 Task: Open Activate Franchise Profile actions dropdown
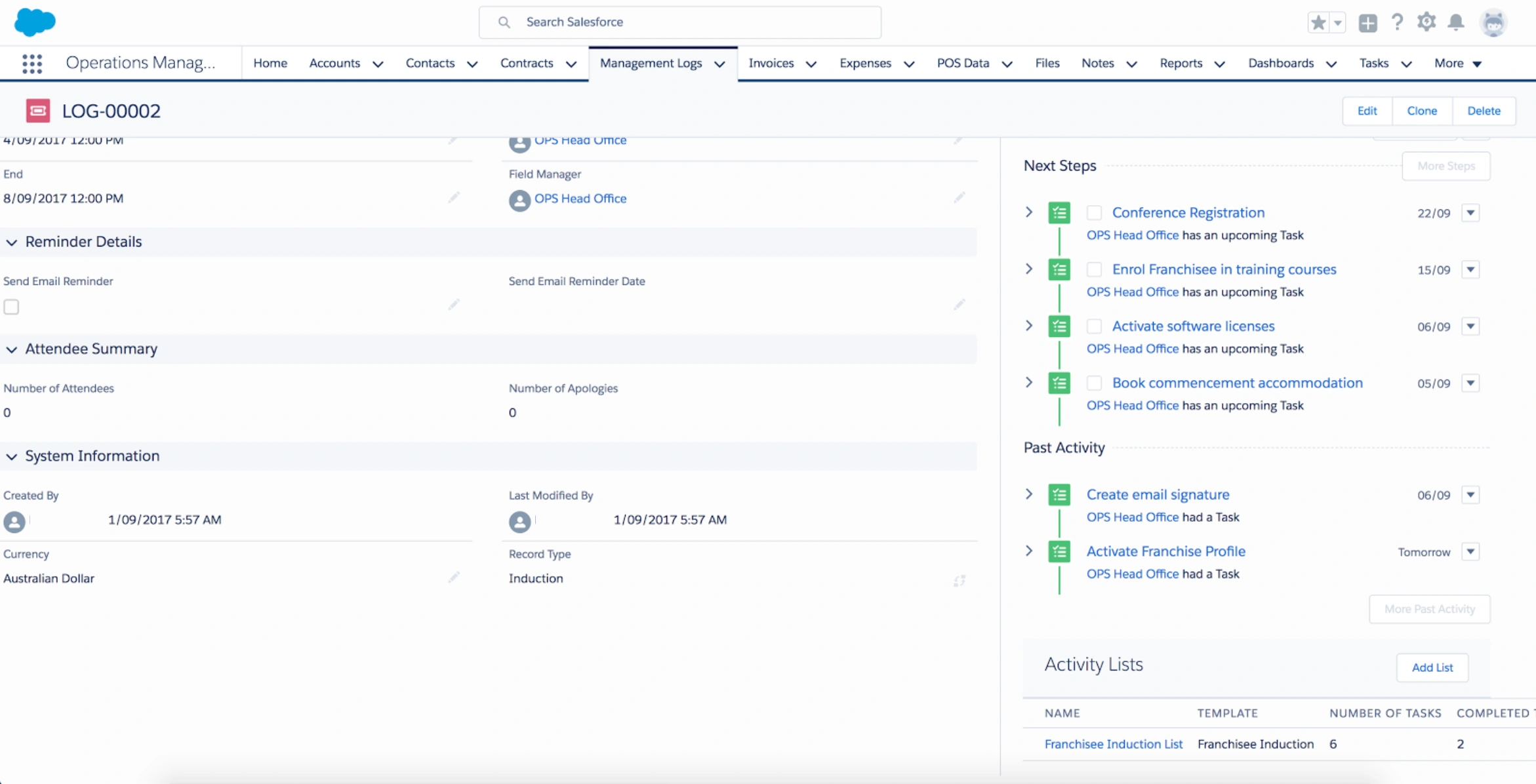coord(1470,551)
